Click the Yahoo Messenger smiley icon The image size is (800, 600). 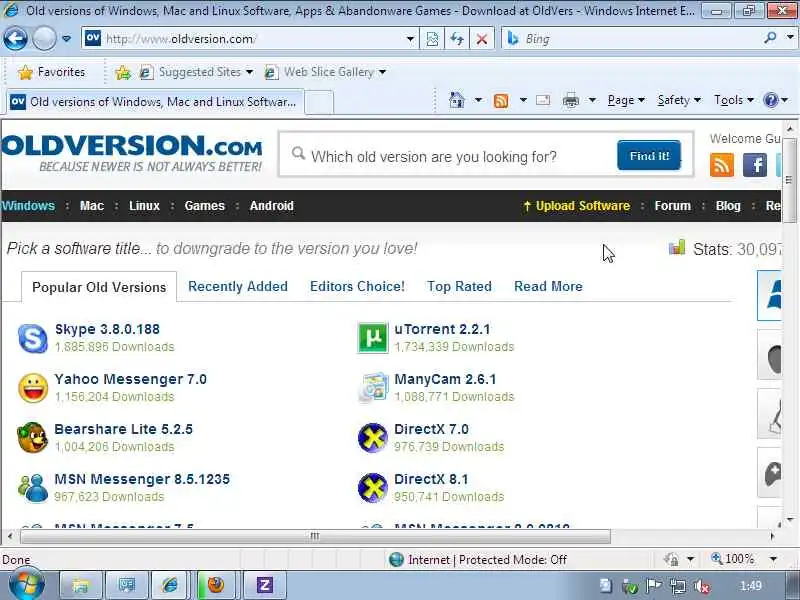[33, 388]
